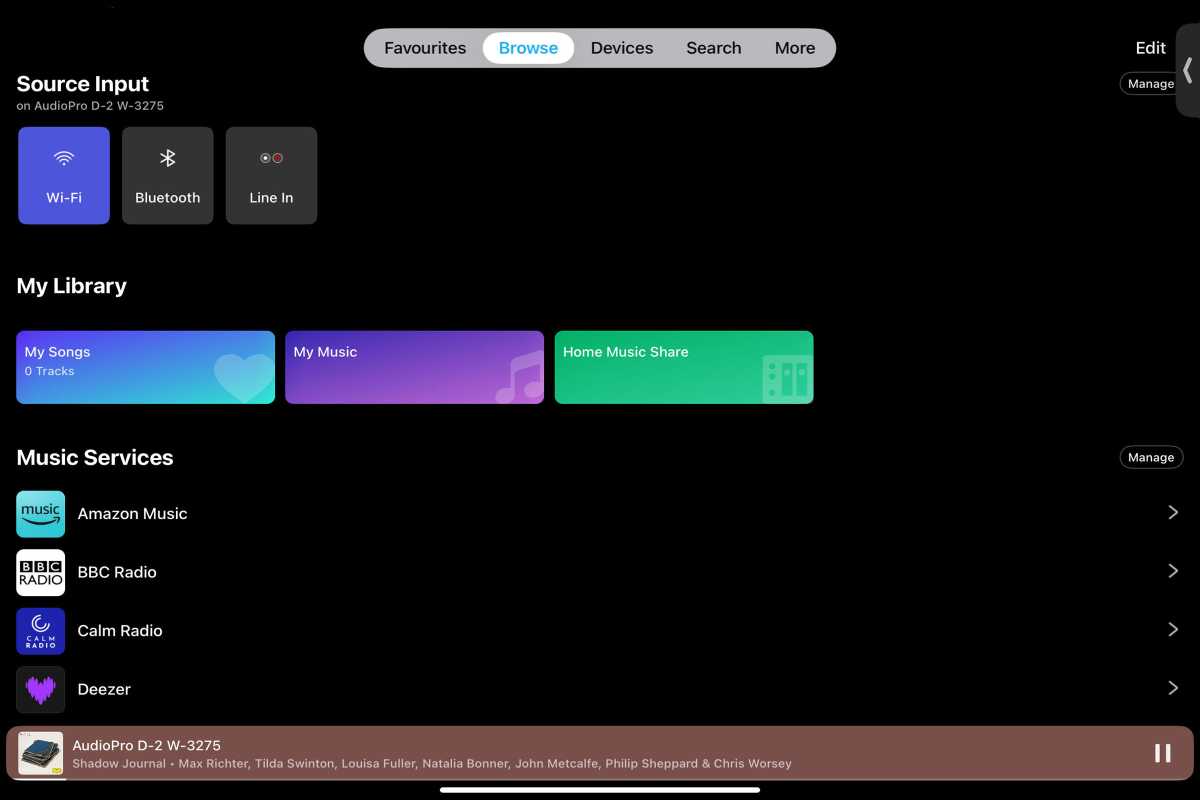1200x800 pixels.
Task: Open the More menu
Action: (795, 47)
